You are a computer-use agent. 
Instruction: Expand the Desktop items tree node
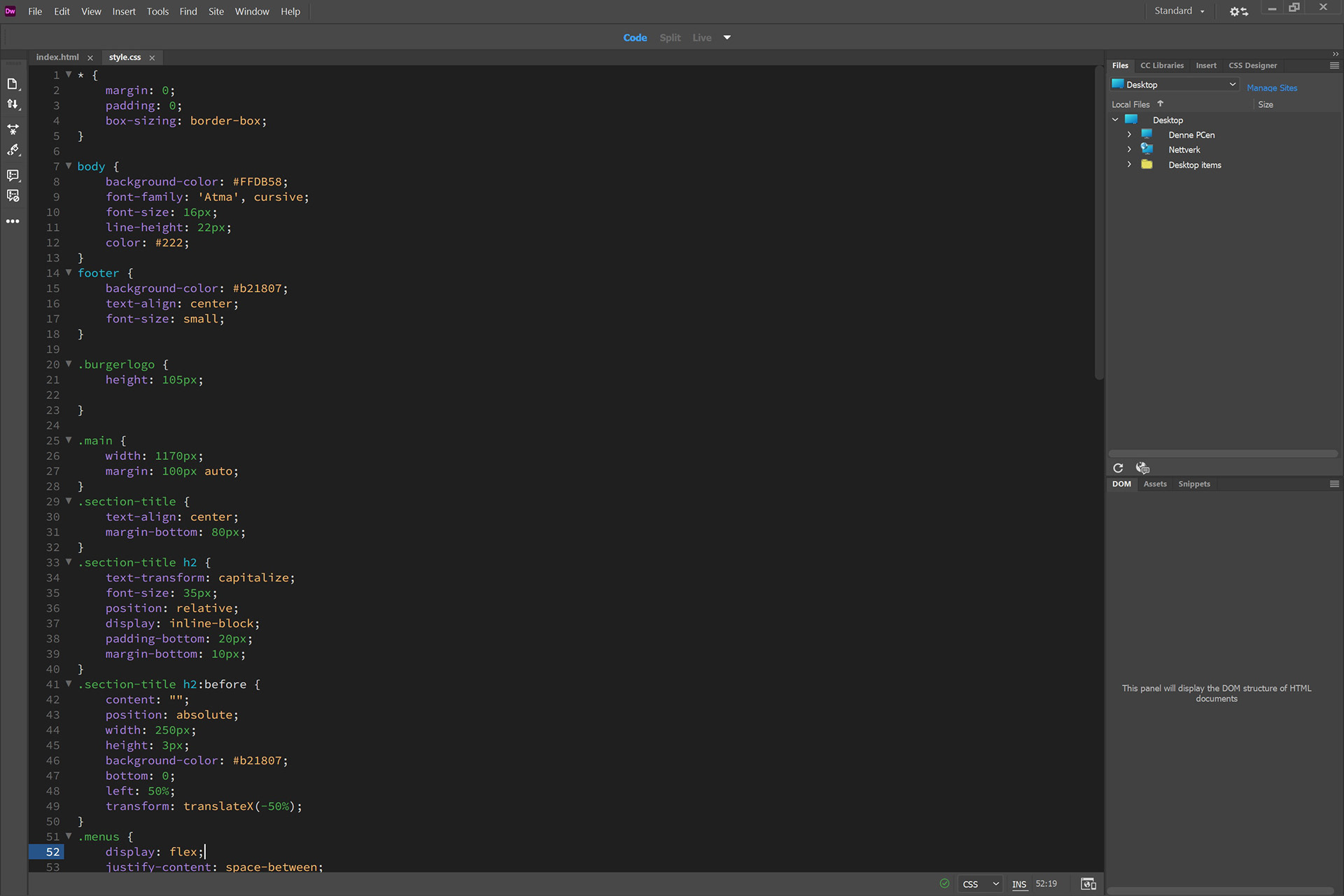pos(1129,164)
